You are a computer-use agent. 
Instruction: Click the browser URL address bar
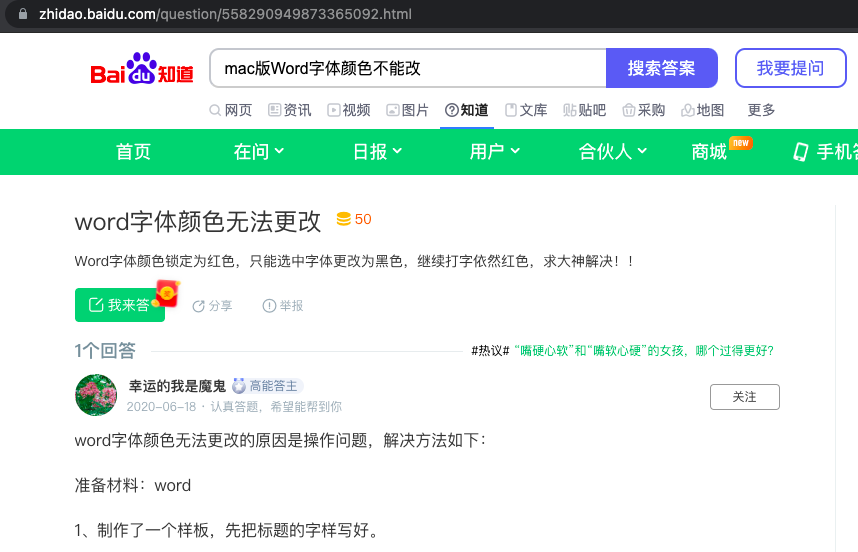(x=225, y=14)
